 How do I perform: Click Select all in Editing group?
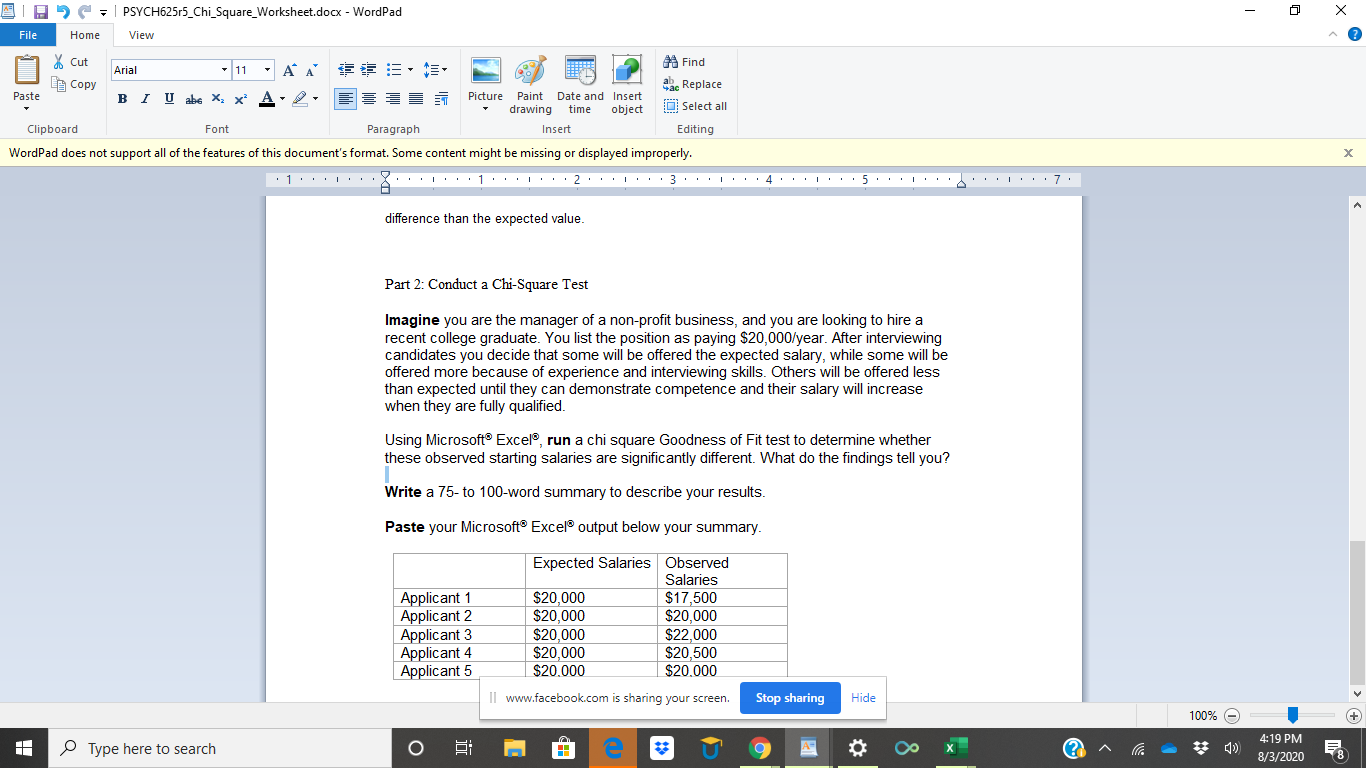[696, 106]
